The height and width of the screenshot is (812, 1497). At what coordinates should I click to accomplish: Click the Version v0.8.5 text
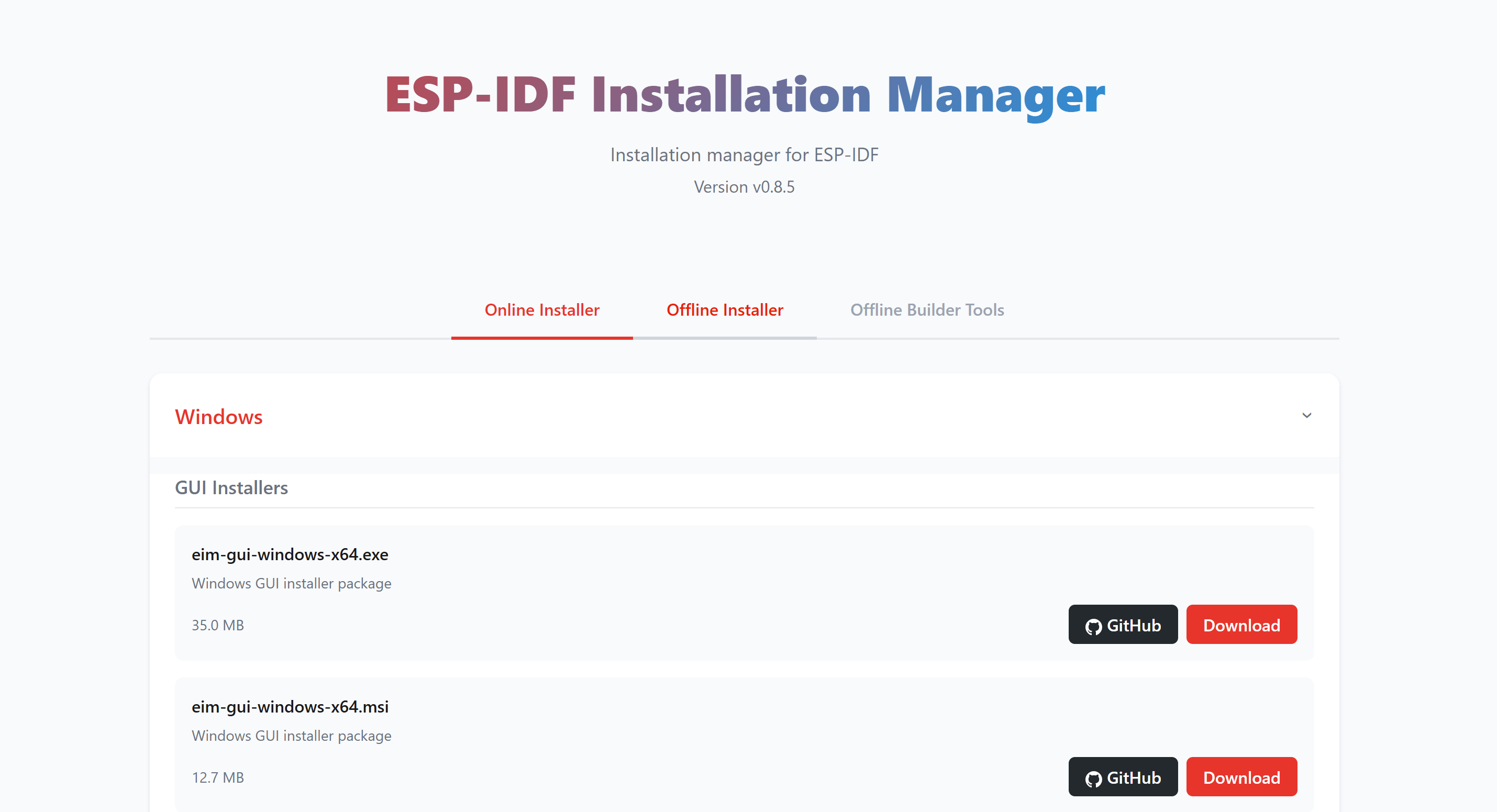click(744, 187)
